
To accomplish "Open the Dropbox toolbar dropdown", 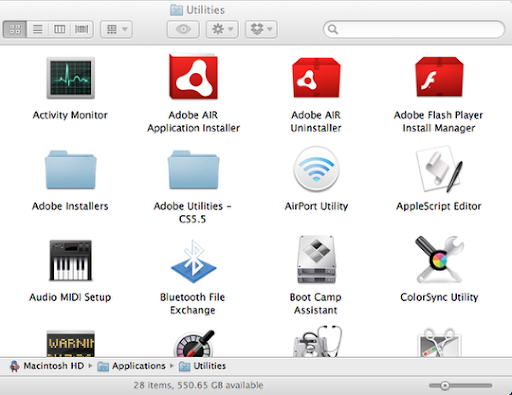I will click(261, 29).
